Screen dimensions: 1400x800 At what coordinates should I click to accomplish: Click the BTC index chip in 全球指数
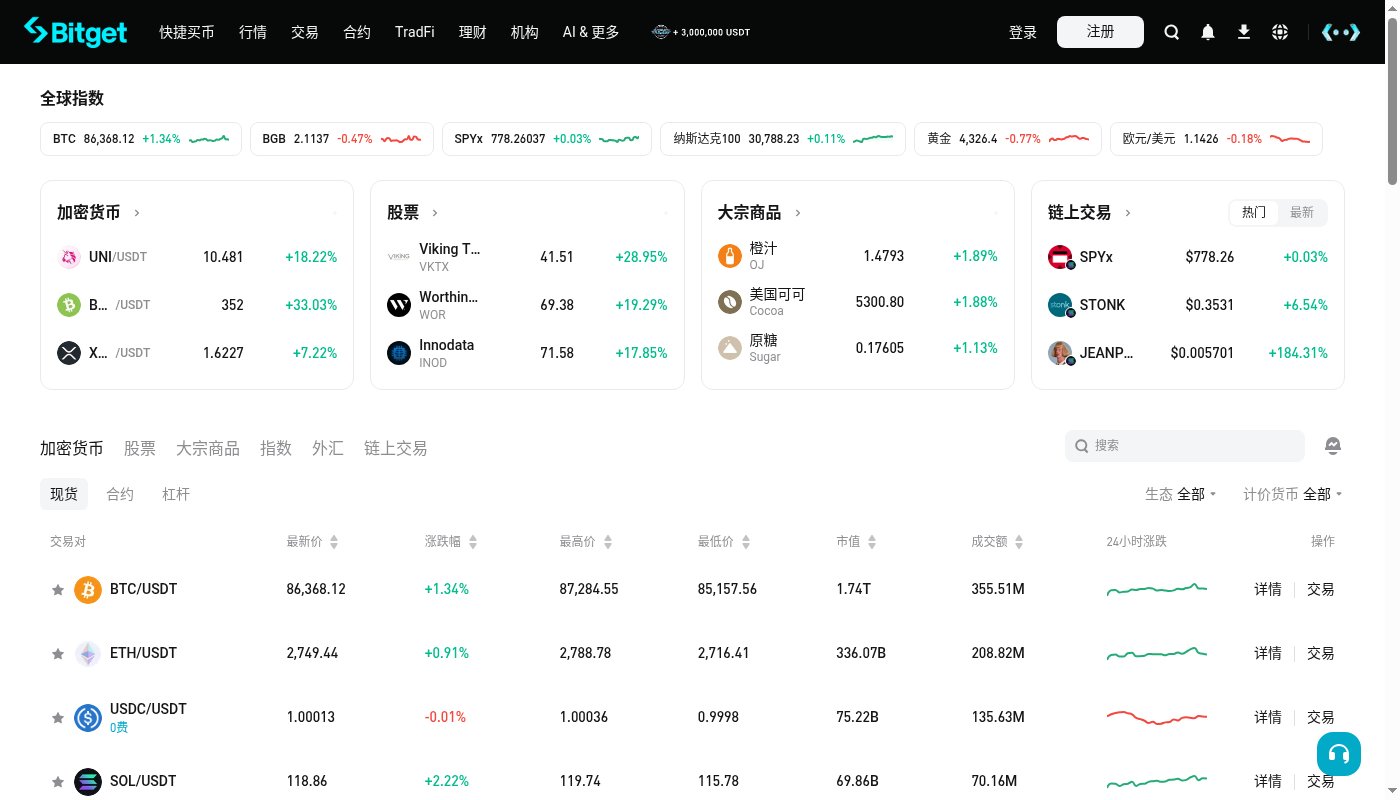coord(141,139)
